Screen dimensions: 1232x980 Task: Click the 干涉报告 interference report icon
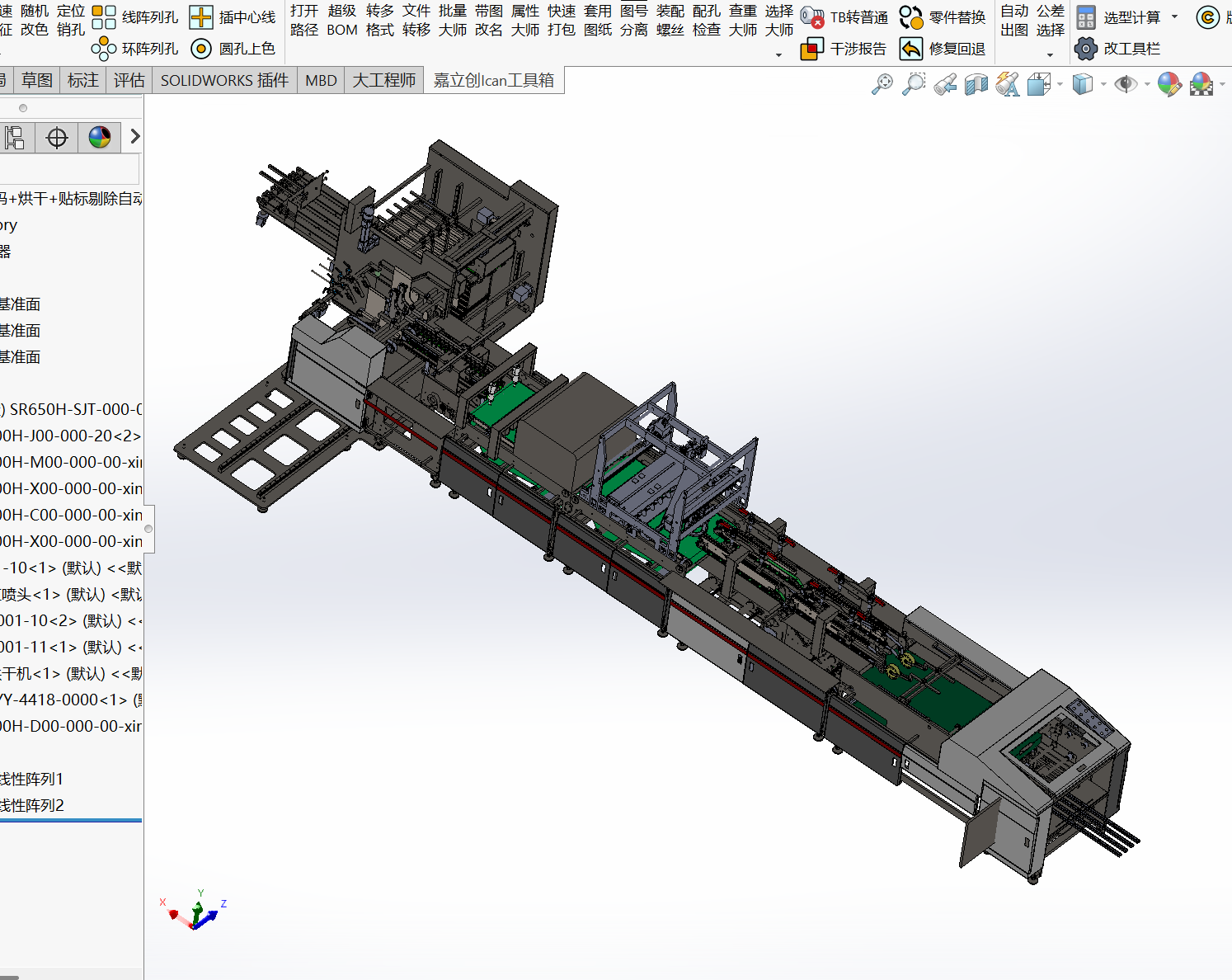812,49
